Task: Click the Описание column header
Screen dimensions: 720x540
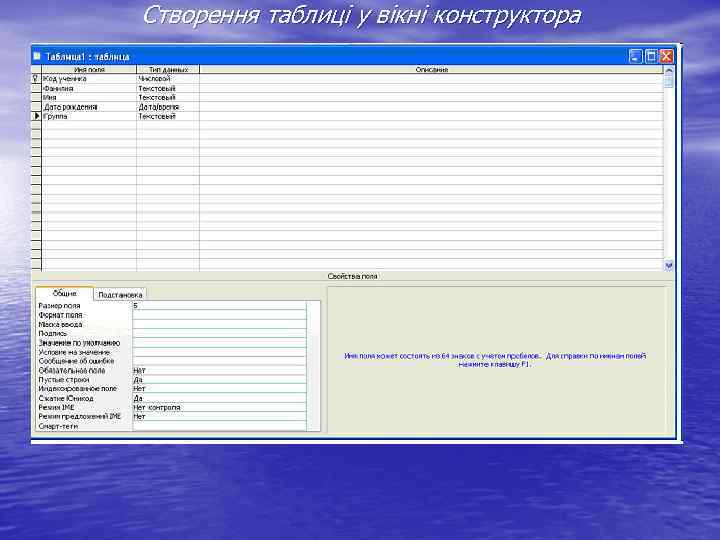Action: coord(432,69)
